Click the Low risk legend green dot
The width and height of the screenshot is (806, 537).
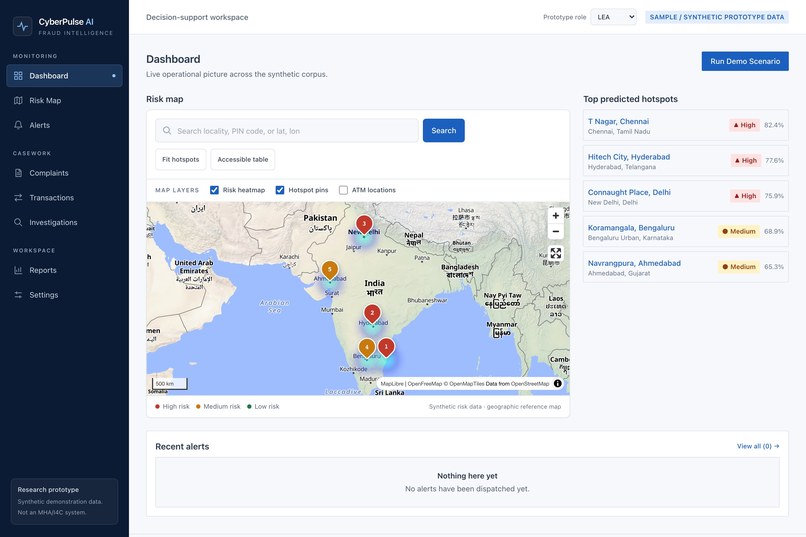click(249, 406)
